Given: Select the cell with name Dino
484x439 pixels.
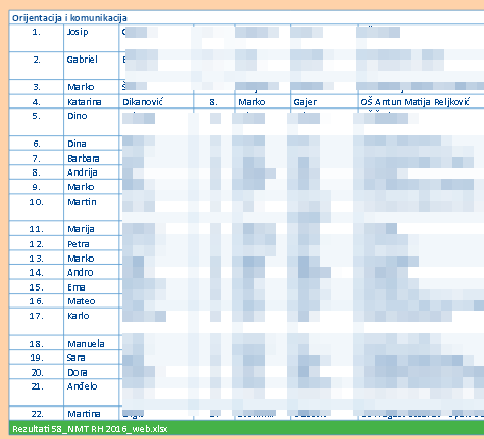Looking at the screenshot, I should tap(91, 122).
